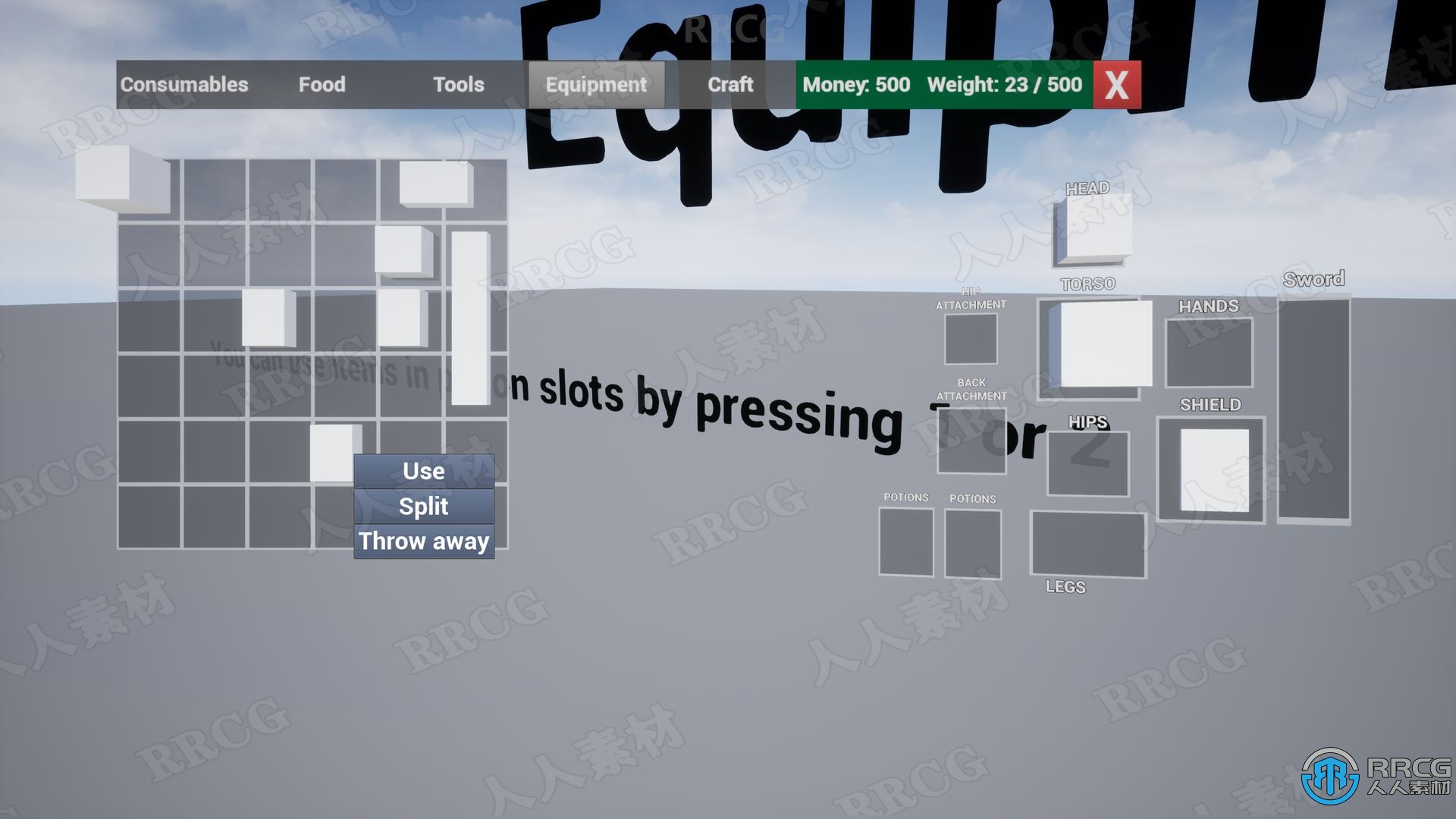Click the POTIONS slot on the left
Image resolution: width=1456 pixels, height=819 pixels.
906,540
